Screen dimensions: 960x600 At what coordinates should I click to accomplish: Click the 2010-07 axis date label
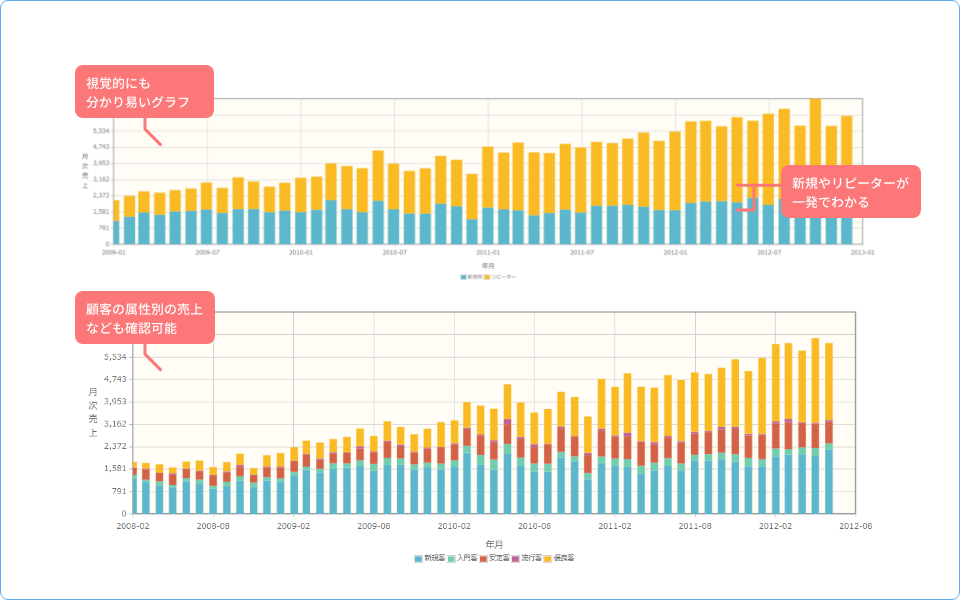click(394, 252)
